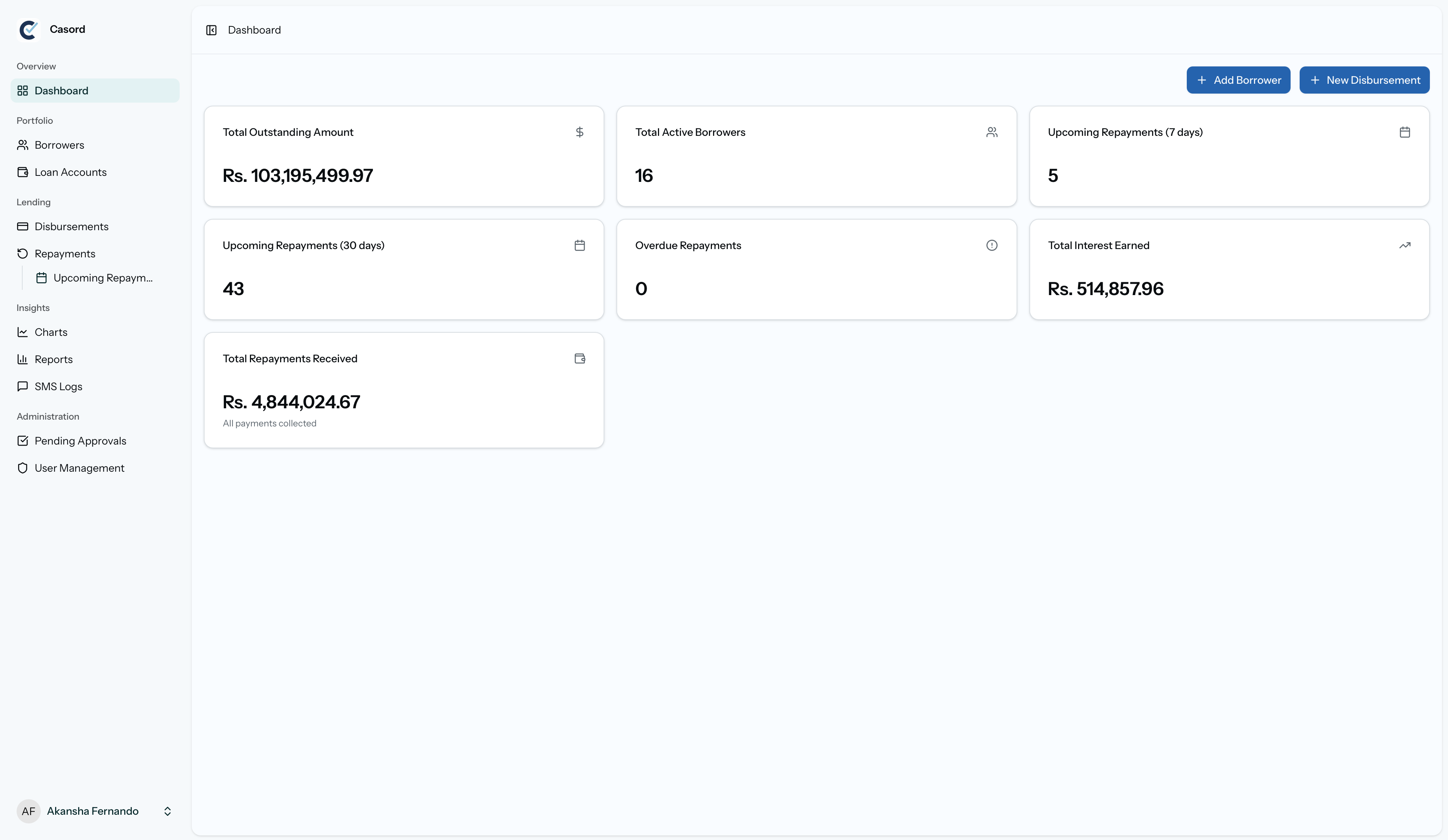Screen dimensions: 1448x840
Task: Open the Charts insights page
Action: tap(51, 332)
